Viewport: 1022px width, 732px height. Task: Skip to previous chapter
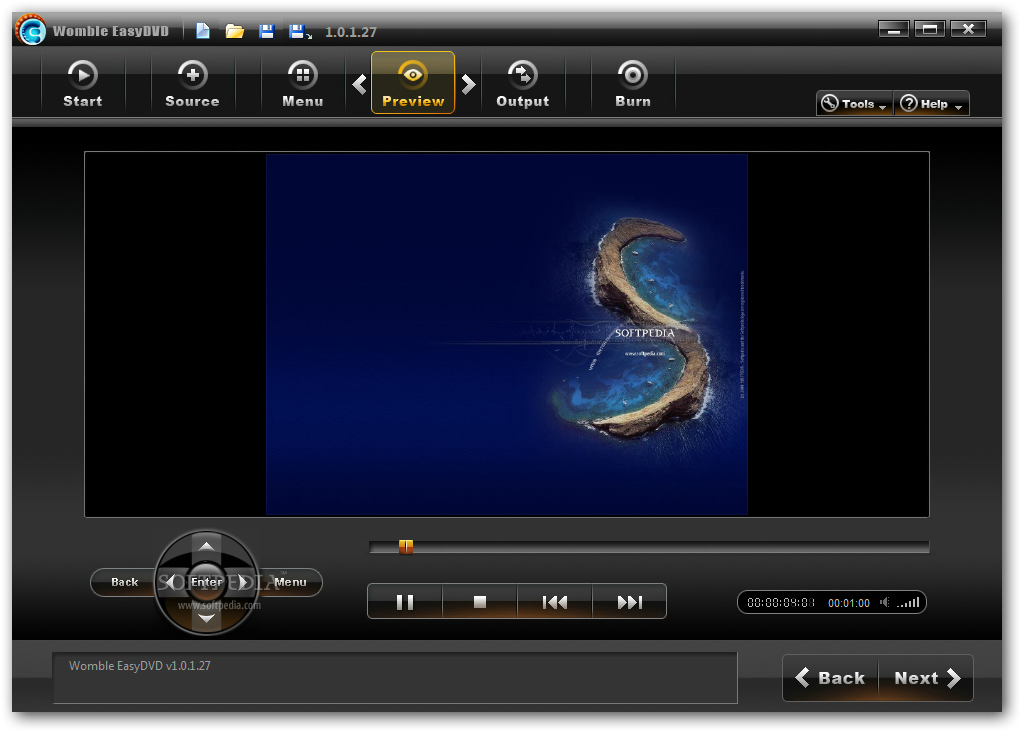tap(555, 602)
